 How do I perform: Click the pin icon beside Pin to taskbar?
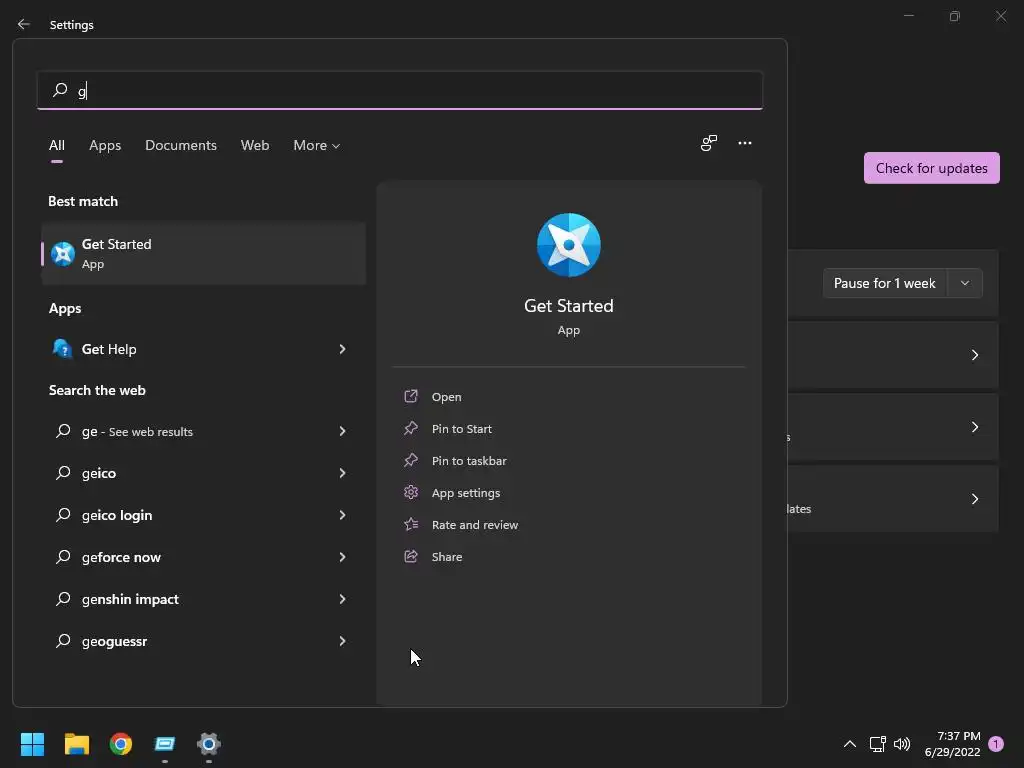[x=411, y=460]
